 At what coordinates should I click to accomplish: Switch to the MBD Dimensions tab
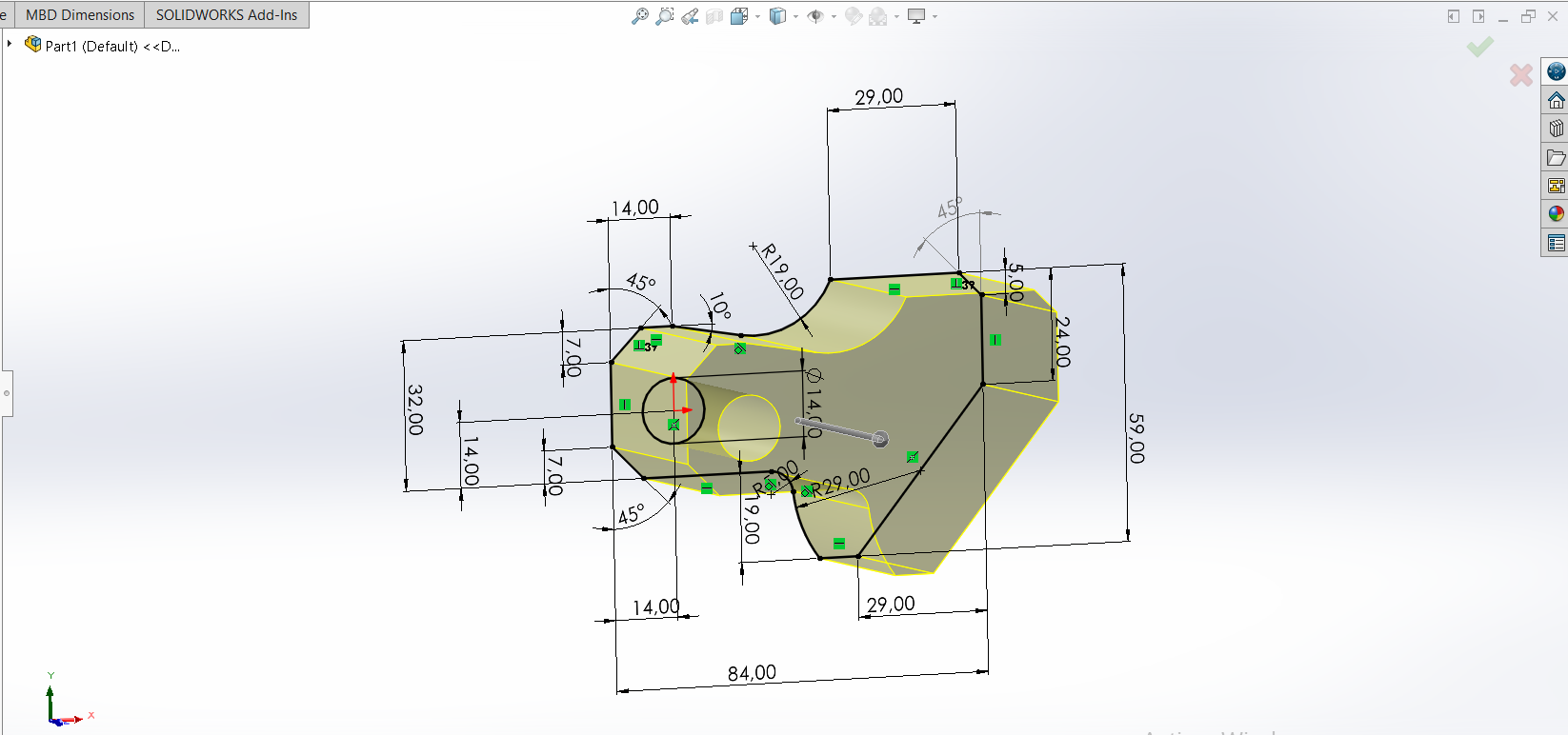coord(80,15)
